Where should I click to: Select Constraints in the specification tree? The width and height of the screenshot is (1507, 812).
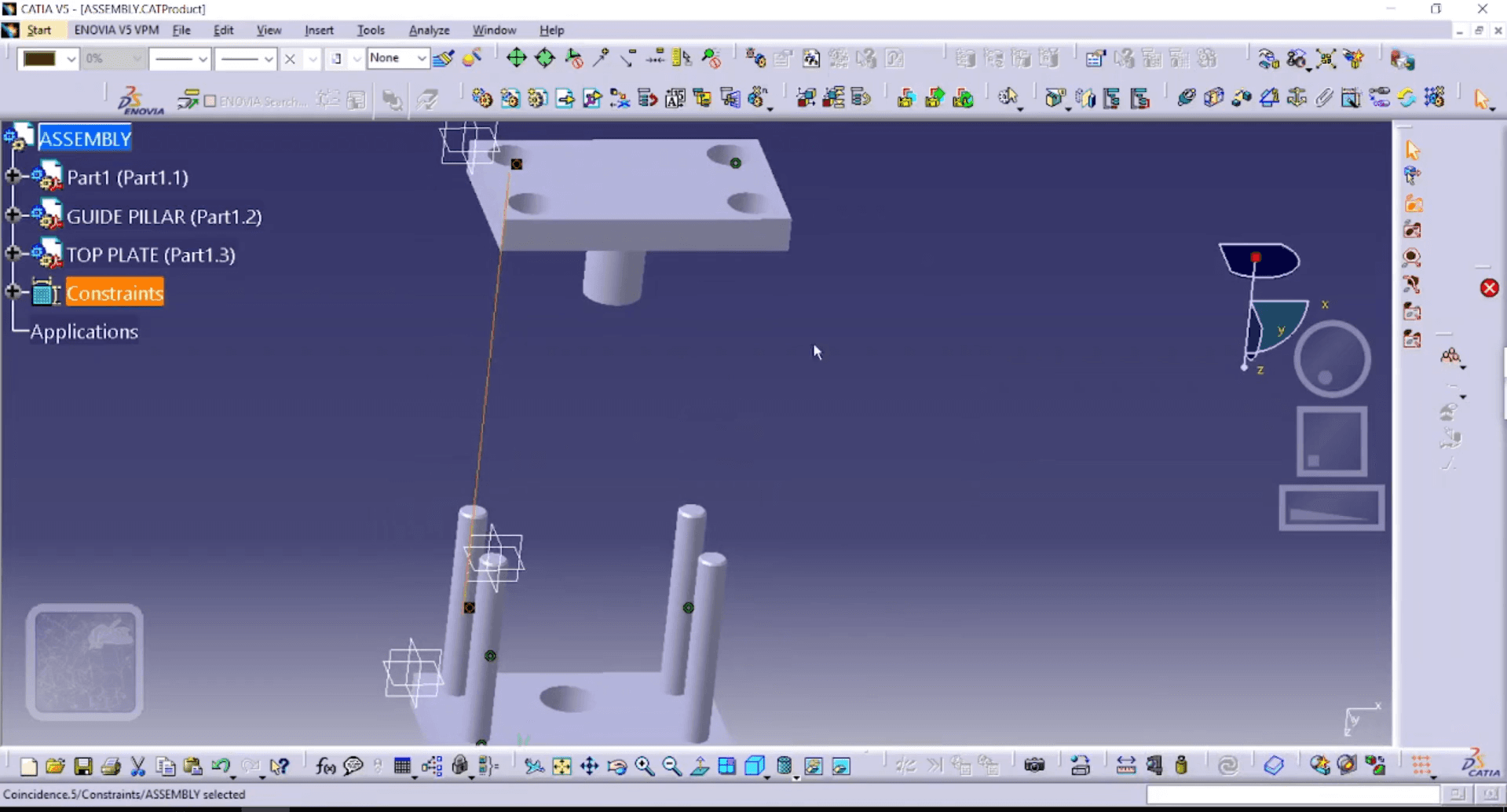click(114, 292)
